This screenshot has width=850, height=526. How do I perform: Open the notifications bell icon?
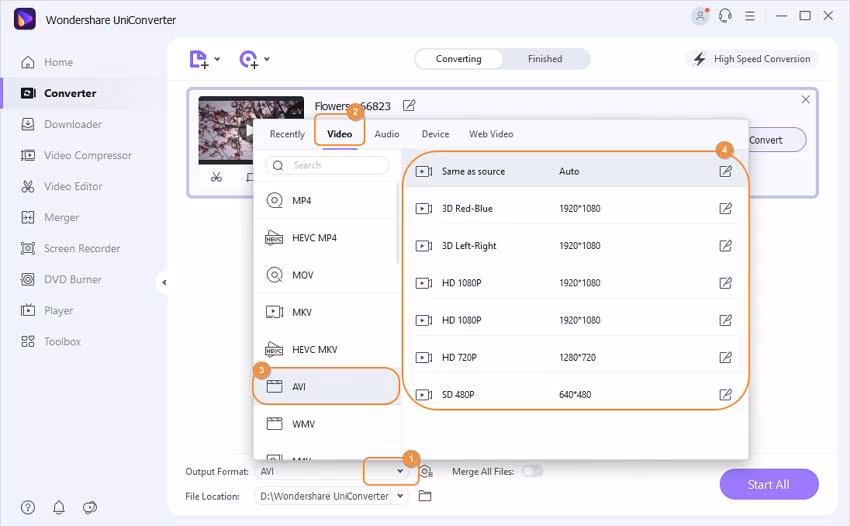tap(59, 508)
